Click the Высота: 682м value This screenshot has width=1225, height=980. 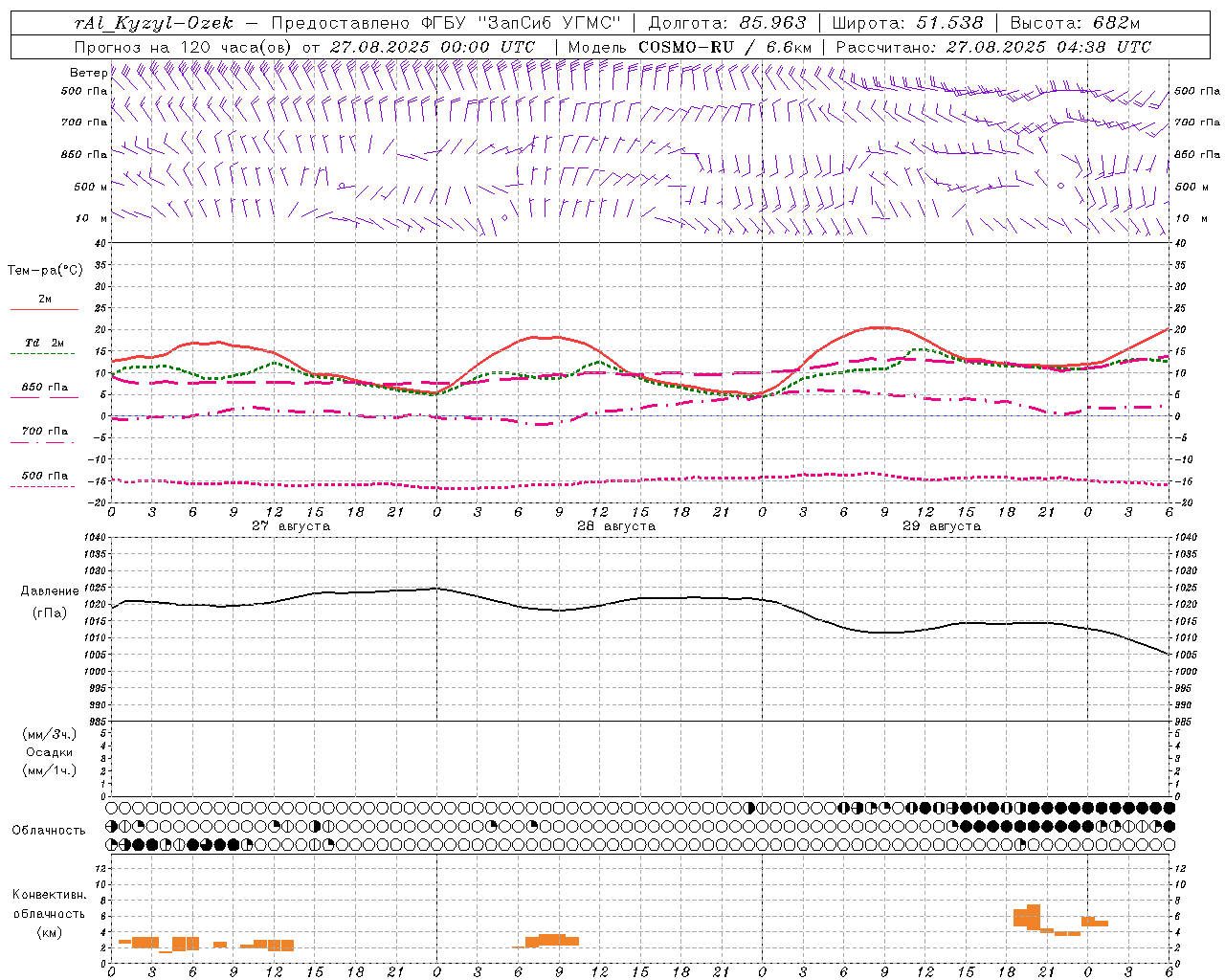click(x=1075, y=24)
